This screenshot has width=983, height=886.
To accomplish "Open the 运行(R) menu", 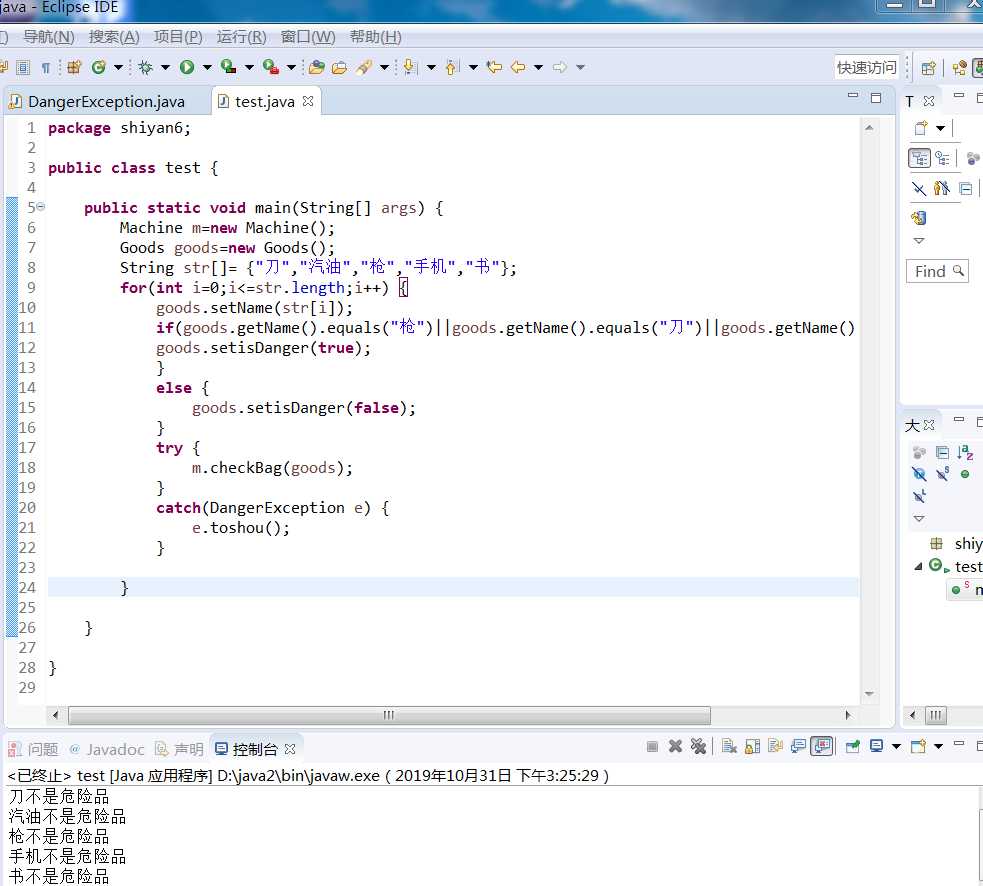I will [x=241, y=37].
